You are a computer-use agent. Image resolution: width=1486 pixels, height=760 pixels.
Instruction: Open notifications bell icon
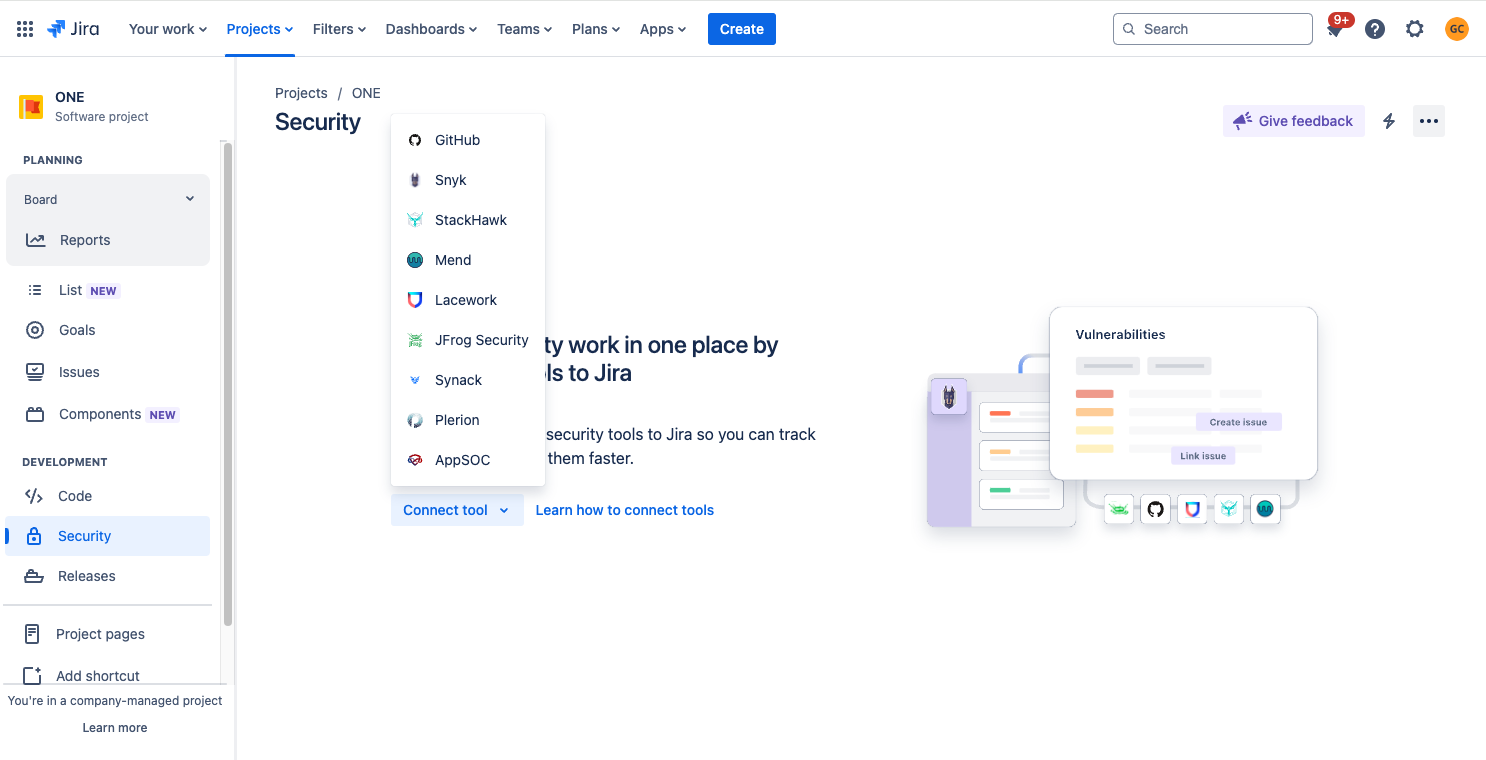(1335, 29)
